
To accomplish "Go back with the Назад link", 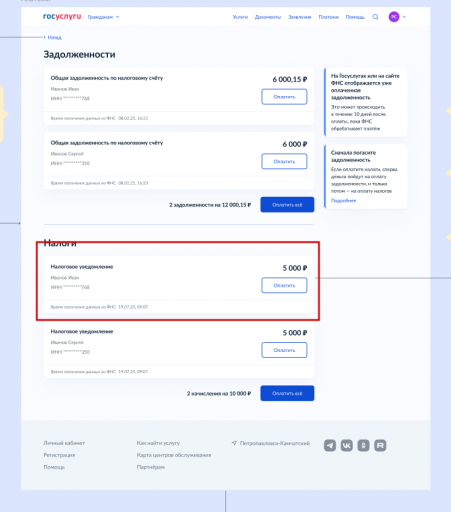I will tap(53, 37).
